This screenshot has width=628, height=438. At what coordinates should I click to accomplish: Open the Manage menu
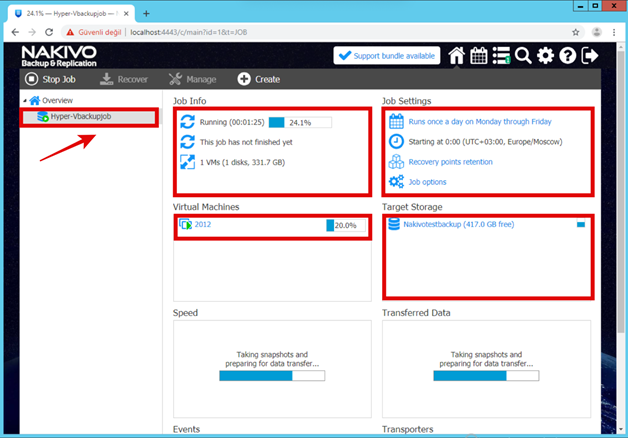[x=192, y=79]
